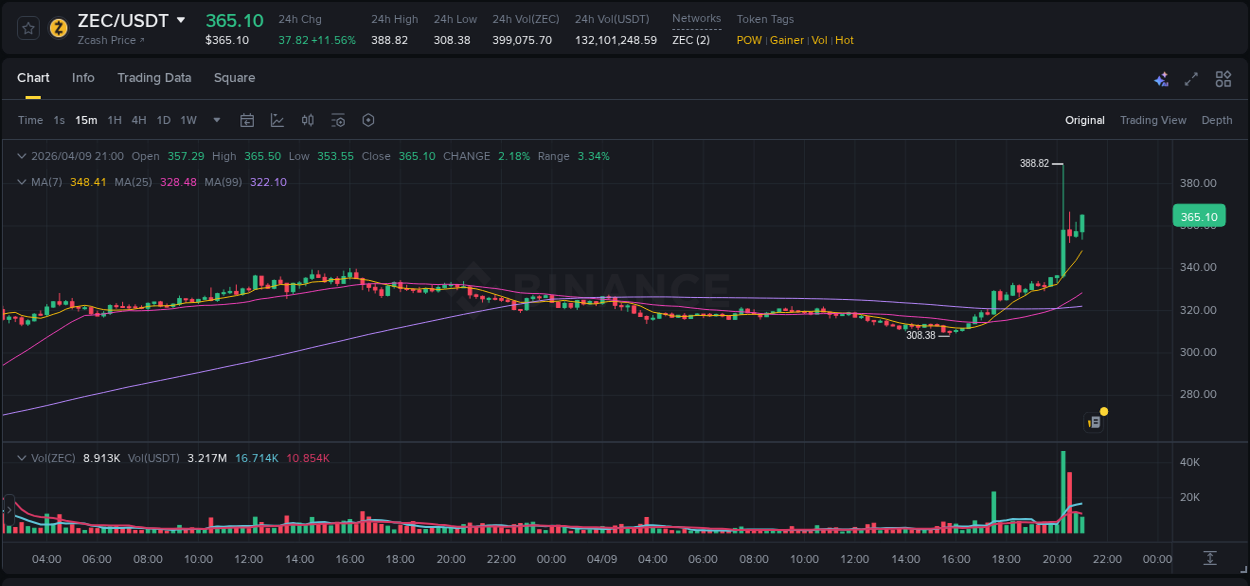Open the indicator settings icon
The height and width of the screenshot is (586, 1250).
click(338, 120)
